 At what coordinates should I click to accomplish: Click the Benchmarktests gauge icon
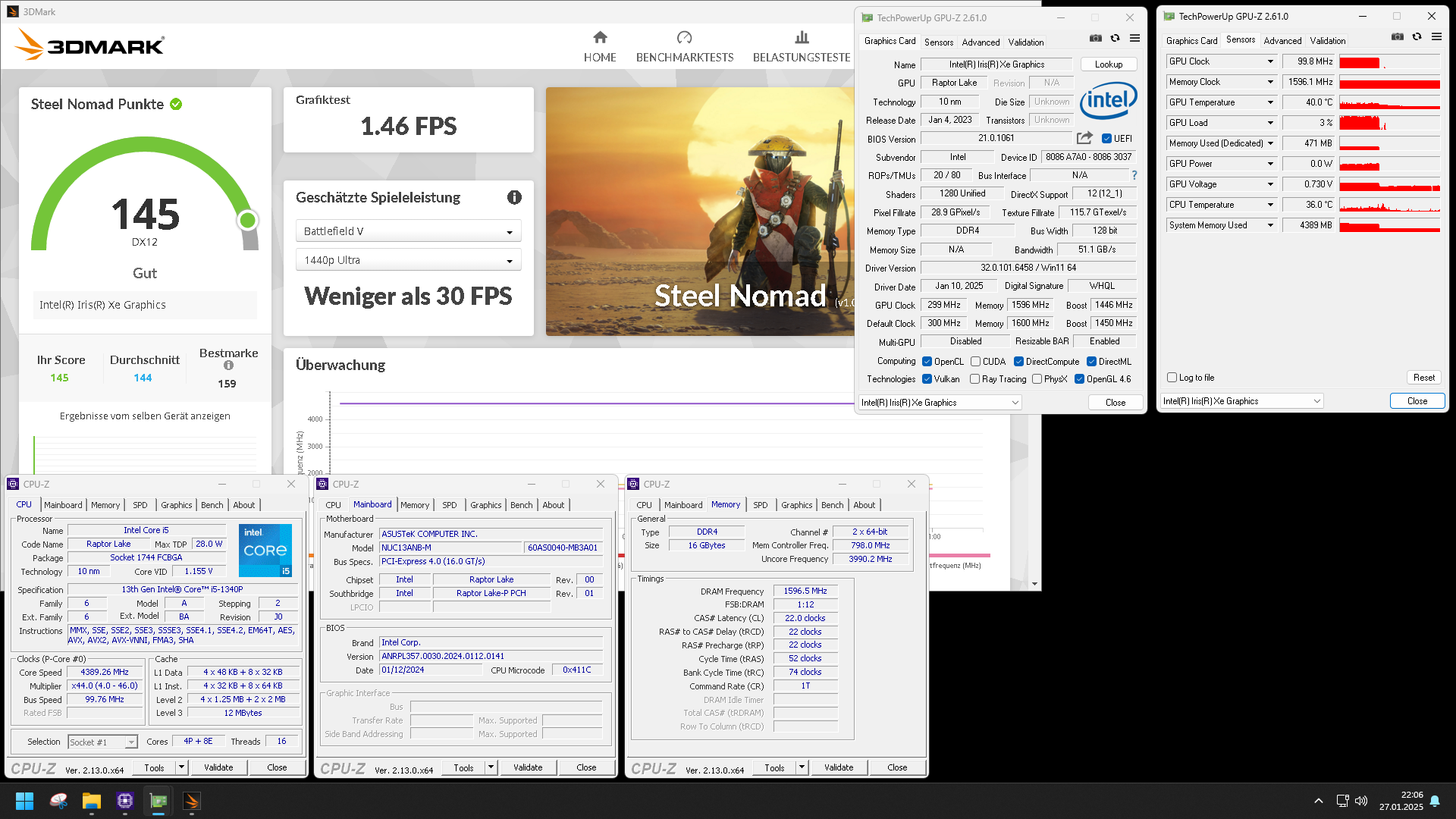pos(684,37)
